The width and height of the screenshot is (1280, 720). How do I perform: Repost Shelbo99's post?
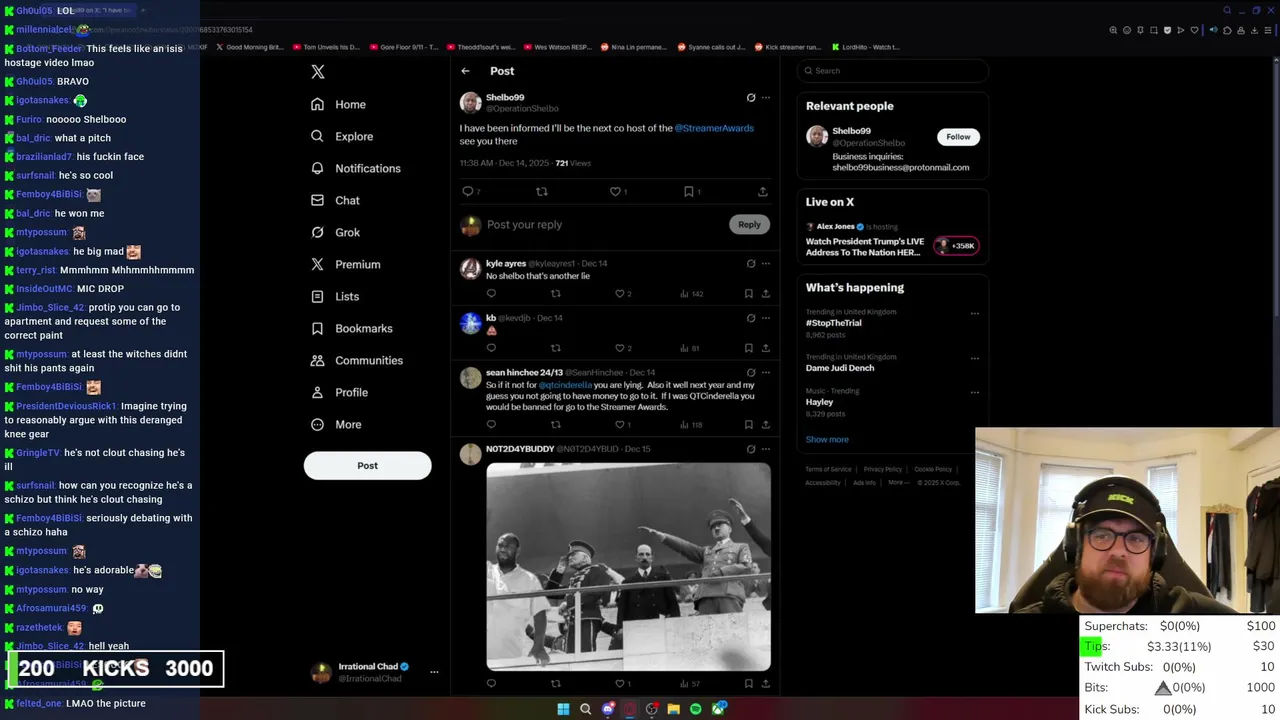click(541, 191)
